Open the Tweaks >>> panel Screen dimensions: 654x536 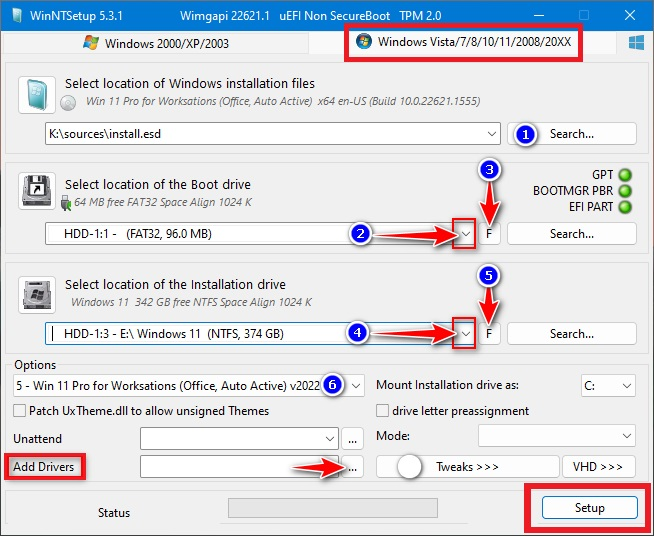(x=468, y=466)
